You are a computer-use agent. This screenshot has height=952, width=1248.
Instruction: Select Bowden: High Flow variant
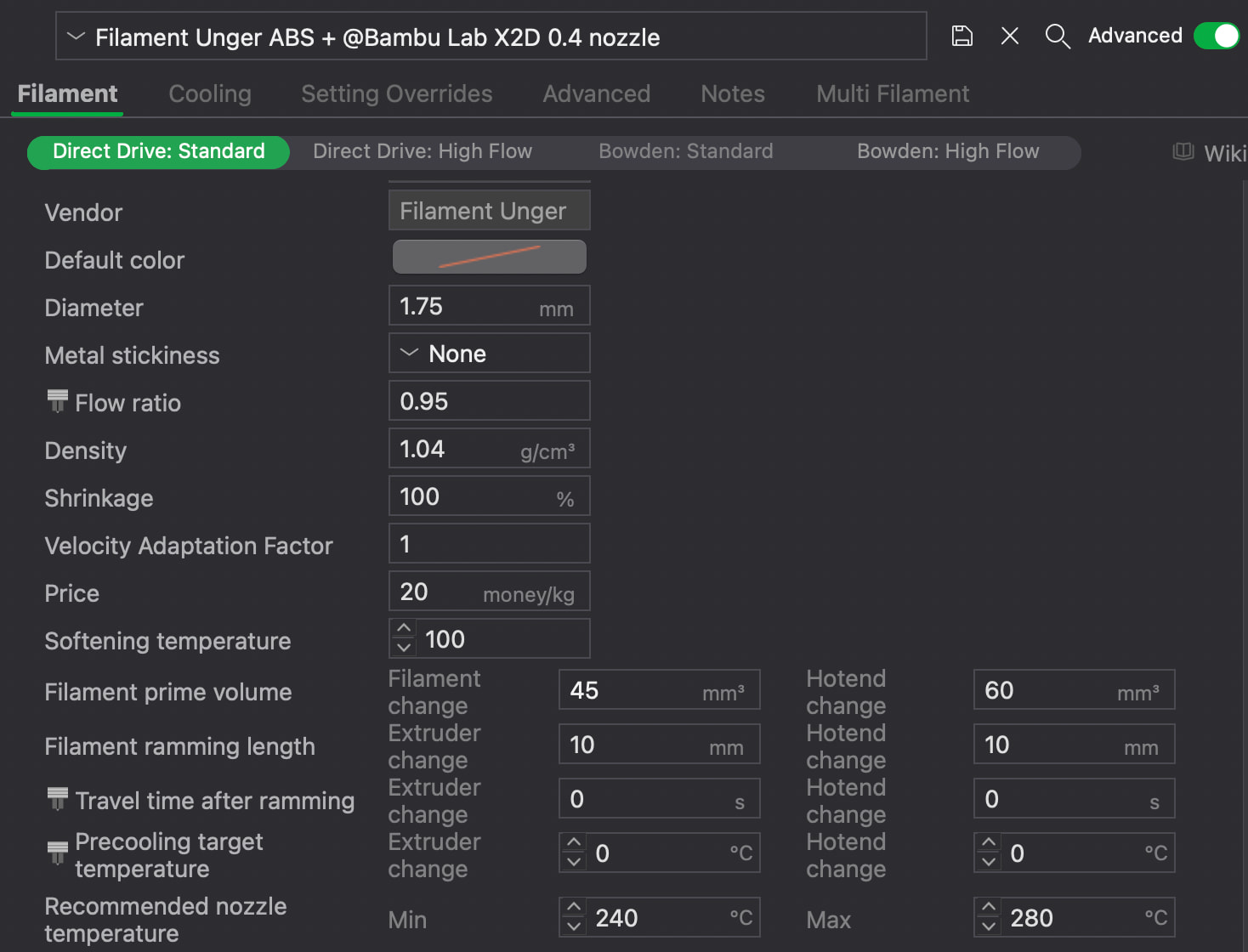click(x=948, y=151)
